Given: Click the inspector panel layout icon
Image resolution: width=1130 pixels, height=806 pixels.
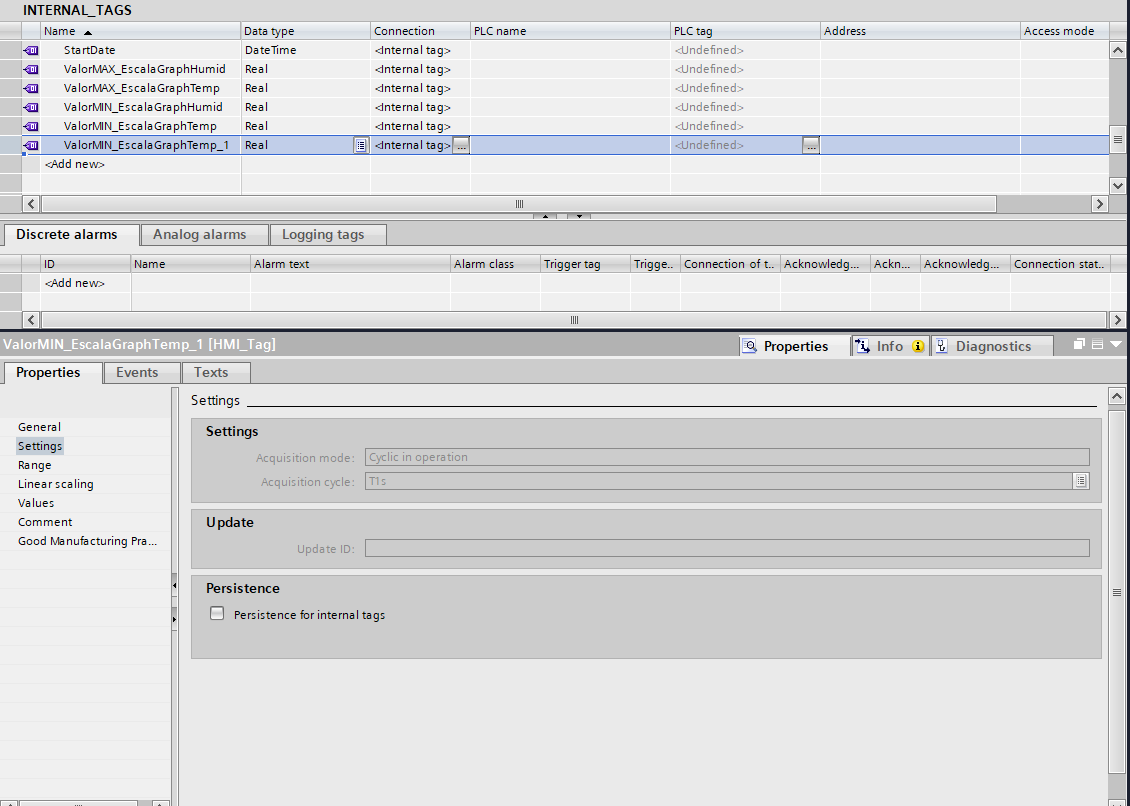Looking at the screenshot, I should pos(1097,344).
